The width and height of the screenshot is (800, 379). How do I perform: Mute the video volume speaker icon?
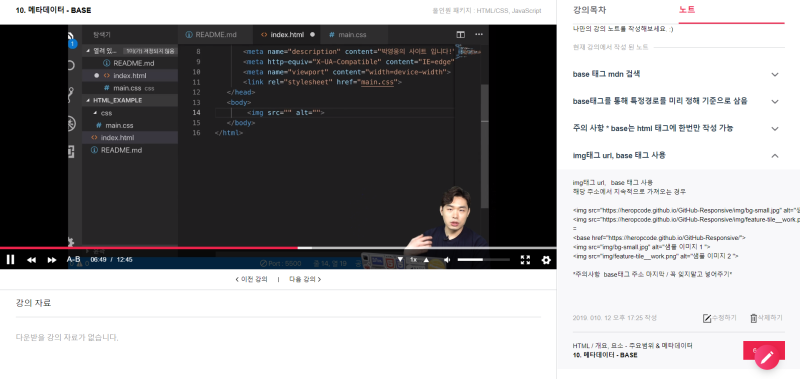click(447, 260)
